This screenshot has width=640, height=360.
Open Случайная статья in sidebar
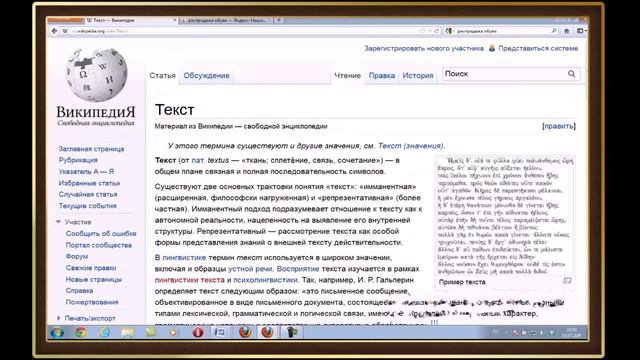pyautogui.click(x=88, y=194)
